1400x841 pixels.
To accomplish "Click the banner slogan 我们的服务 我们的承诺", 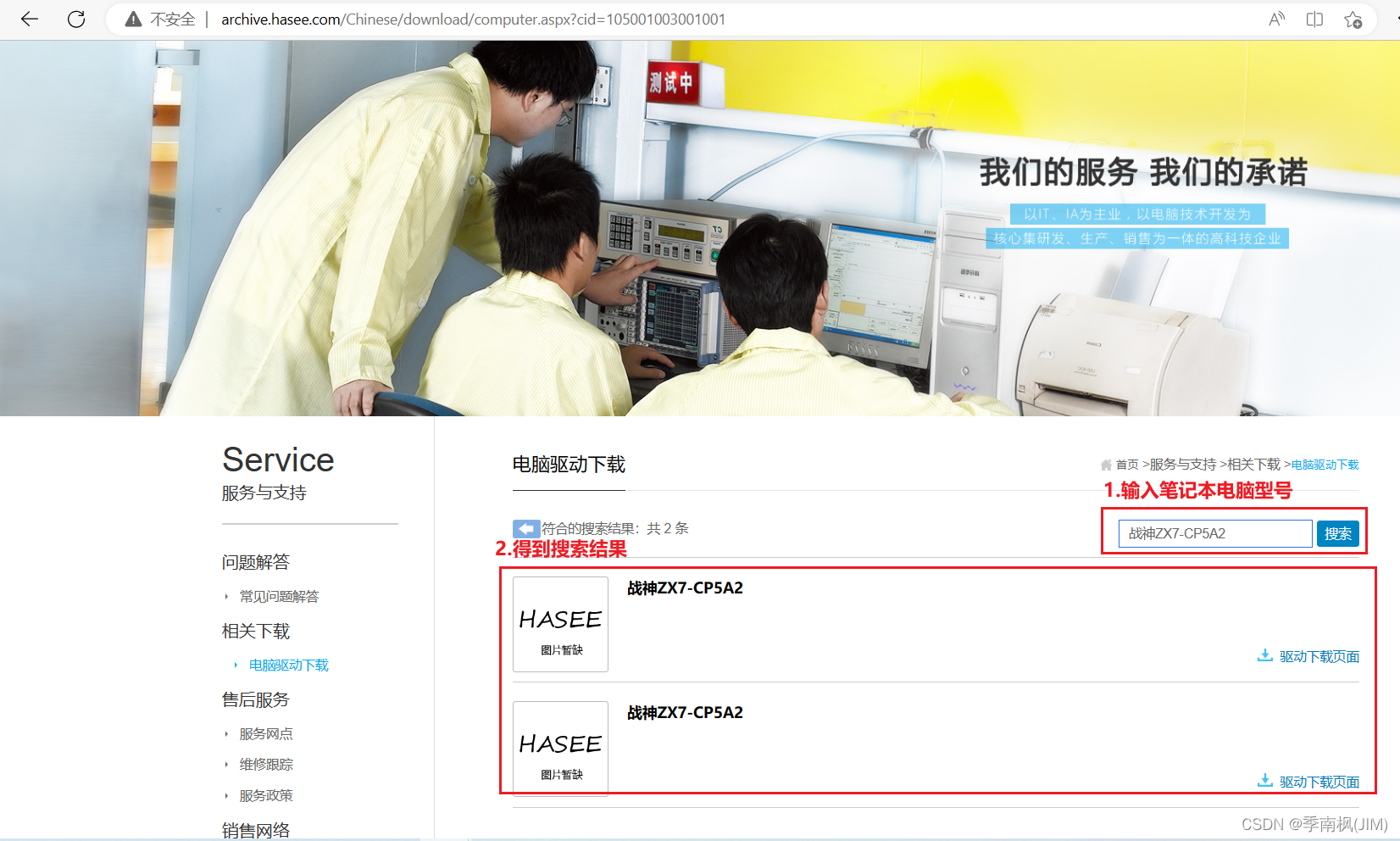I will coord(1143,172).
